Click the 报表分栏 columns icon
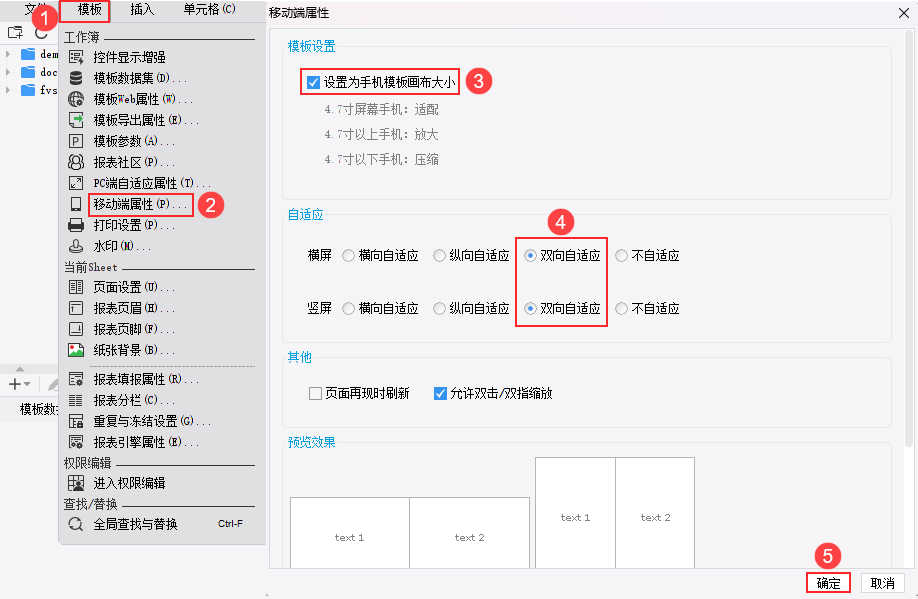Viewport: 918px width, 599px height. 76,401
